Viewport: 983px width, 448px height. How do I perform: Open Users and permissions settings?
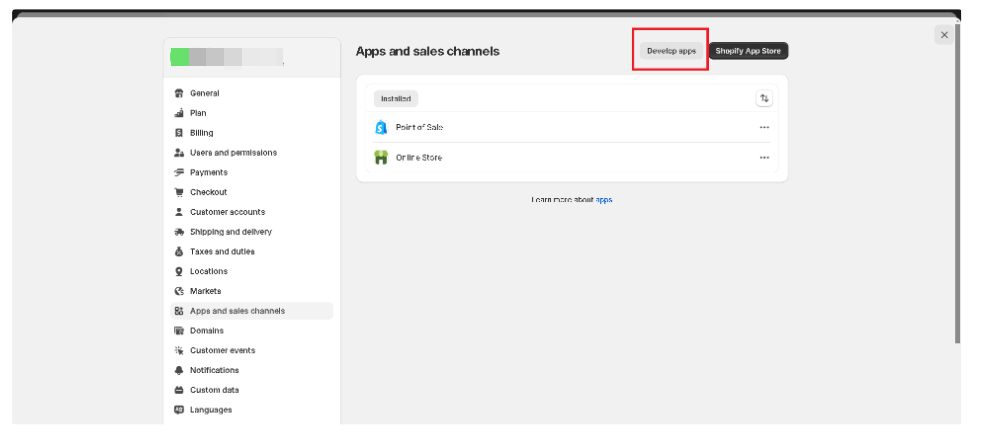coord(233,153)
